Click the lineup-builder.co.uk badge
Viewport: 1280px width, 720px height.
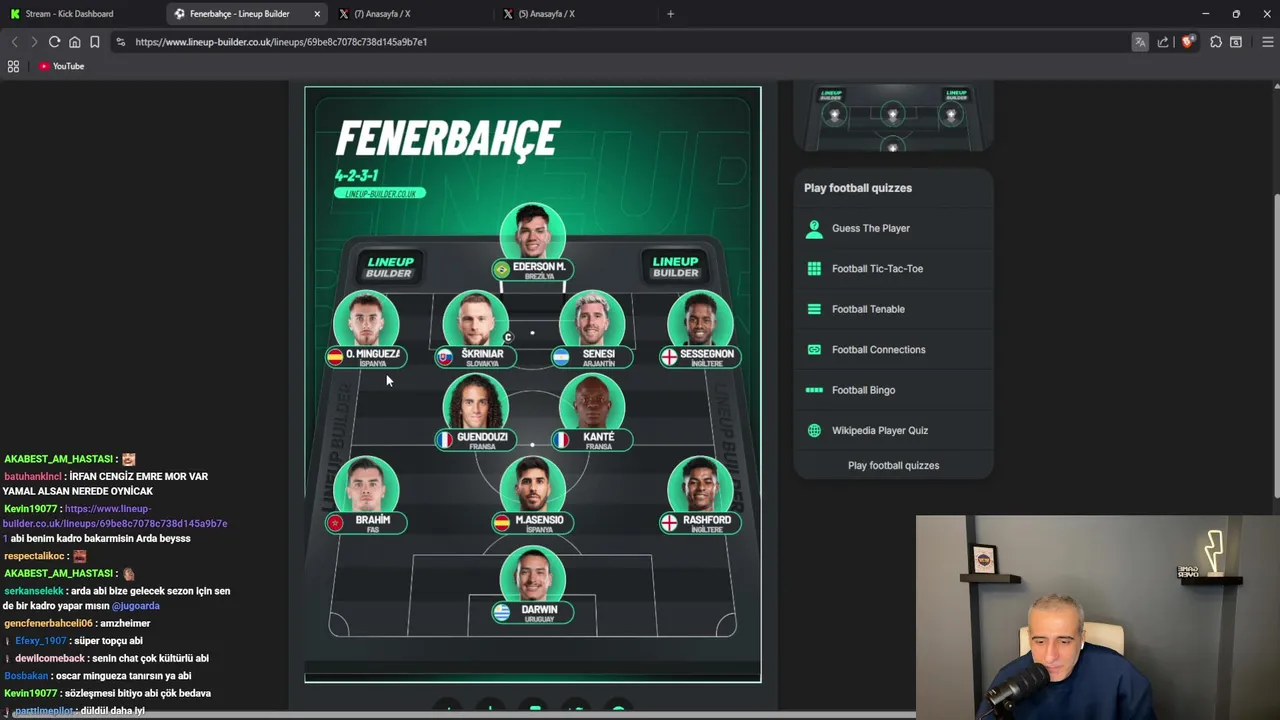click(380, 193)
